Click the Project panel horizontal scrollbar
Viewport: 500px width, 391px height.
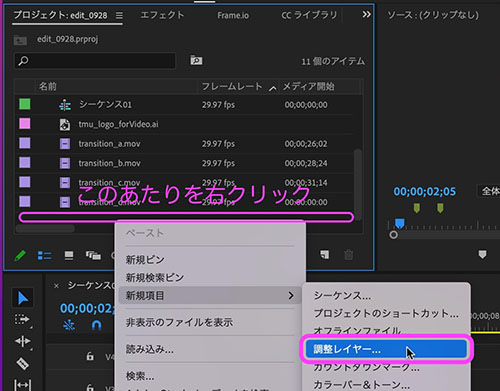(x=45, y=228)
